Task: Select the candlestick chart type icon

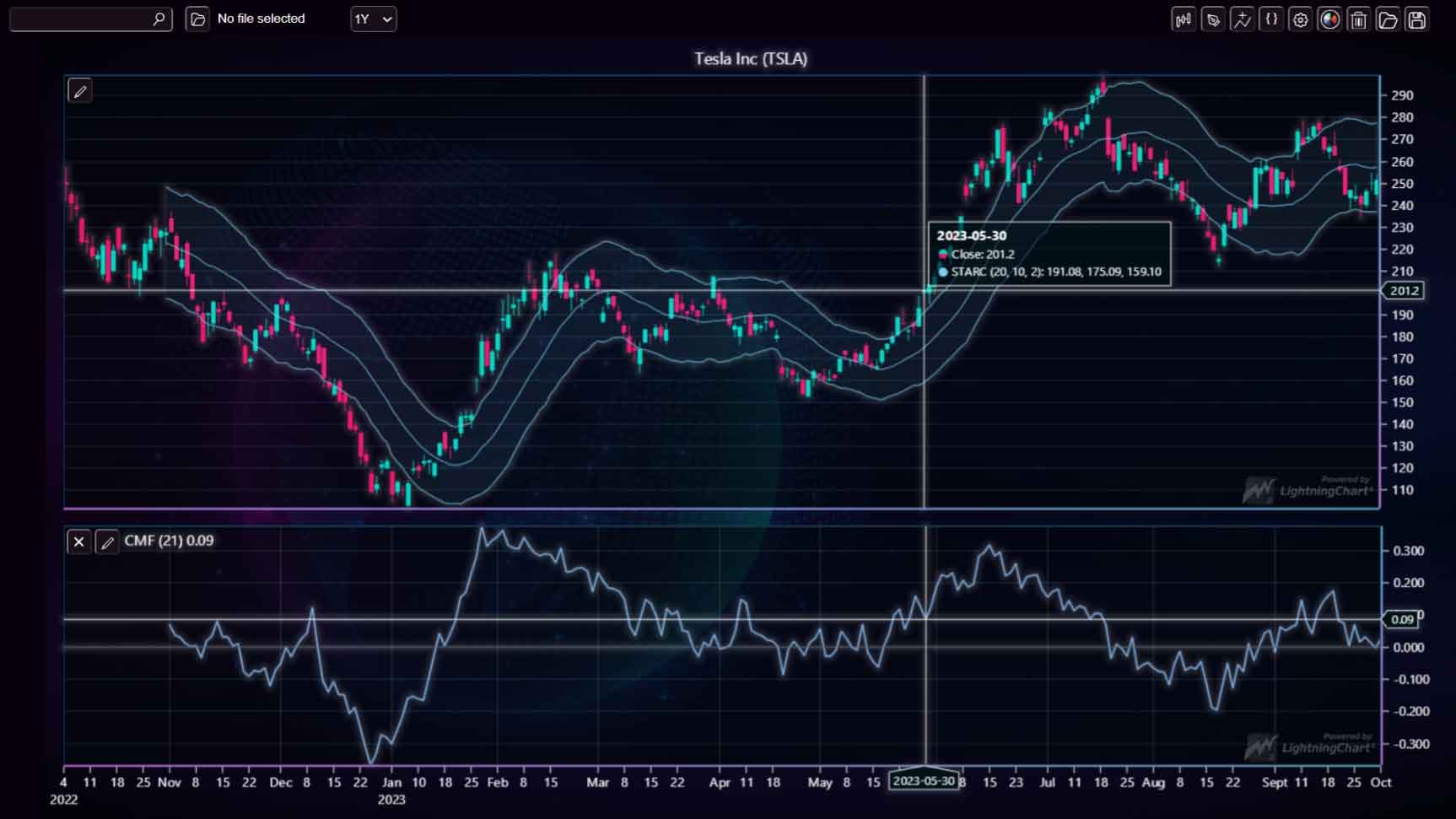Action: [1183, 19]
